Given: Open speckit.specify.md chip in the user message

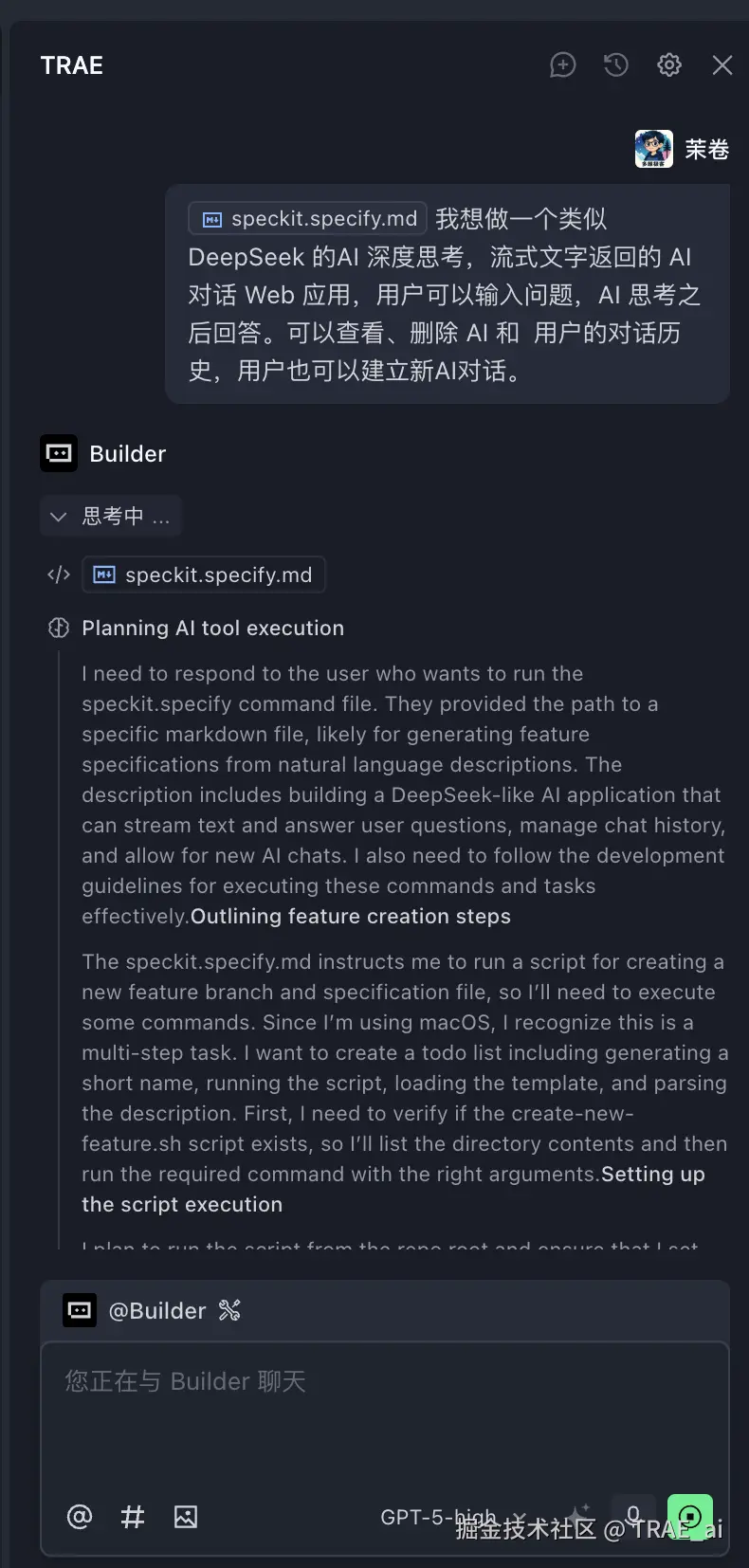Looking at the screenshot, I should tap(308, 218).
